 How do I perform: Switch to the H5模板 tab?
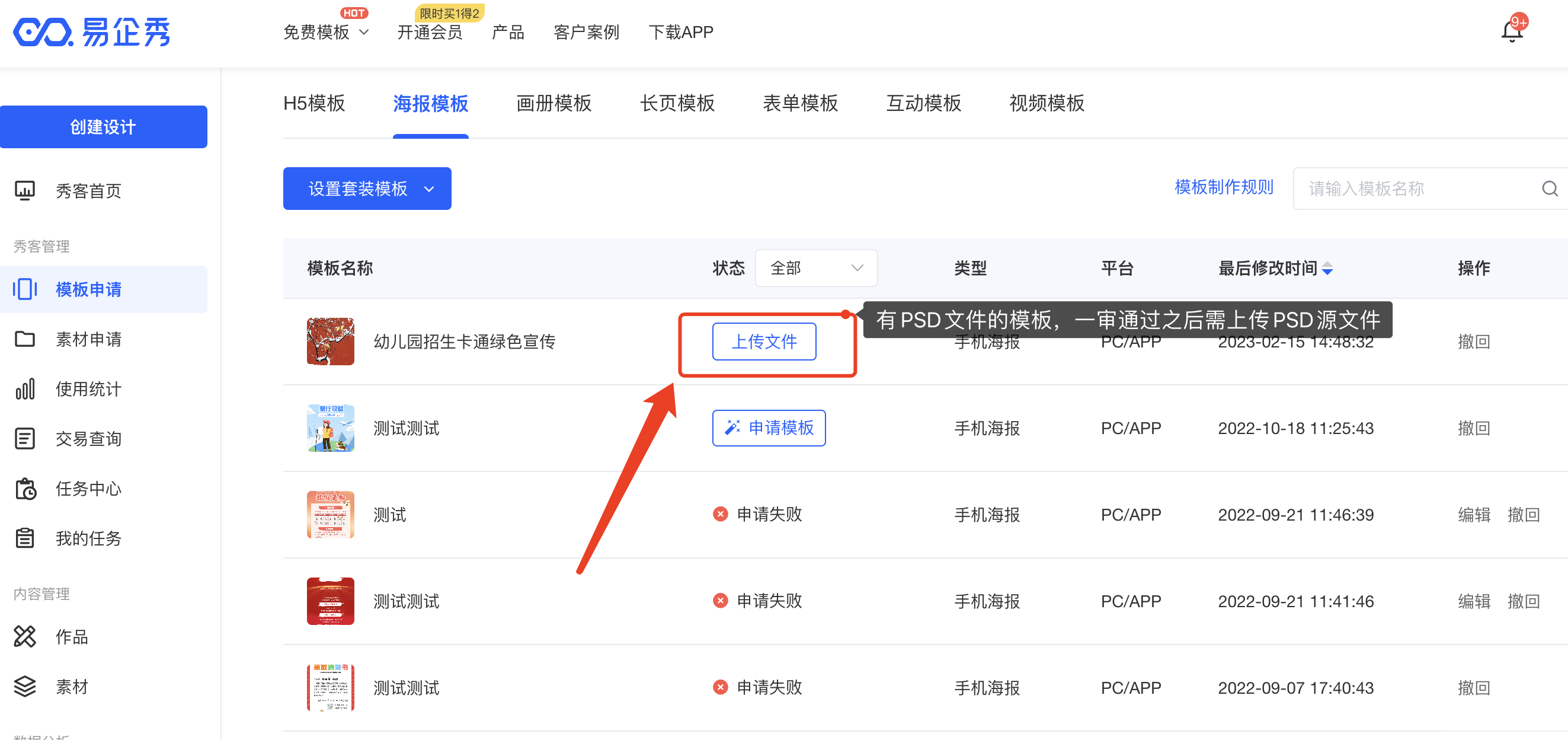click(314, 103)
